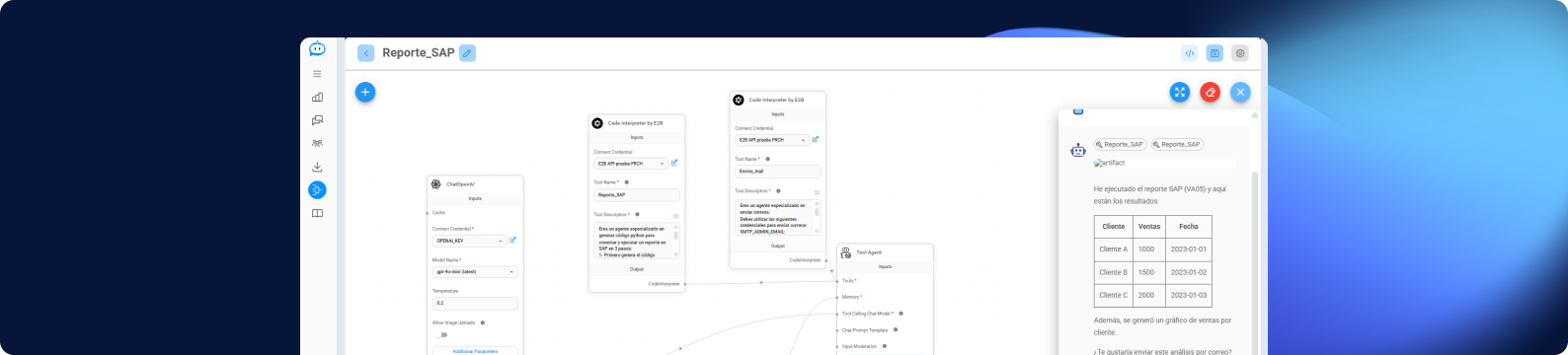Open the code embed icon in header
Screen dimensions: 1568x355
tap(1190, 53)
